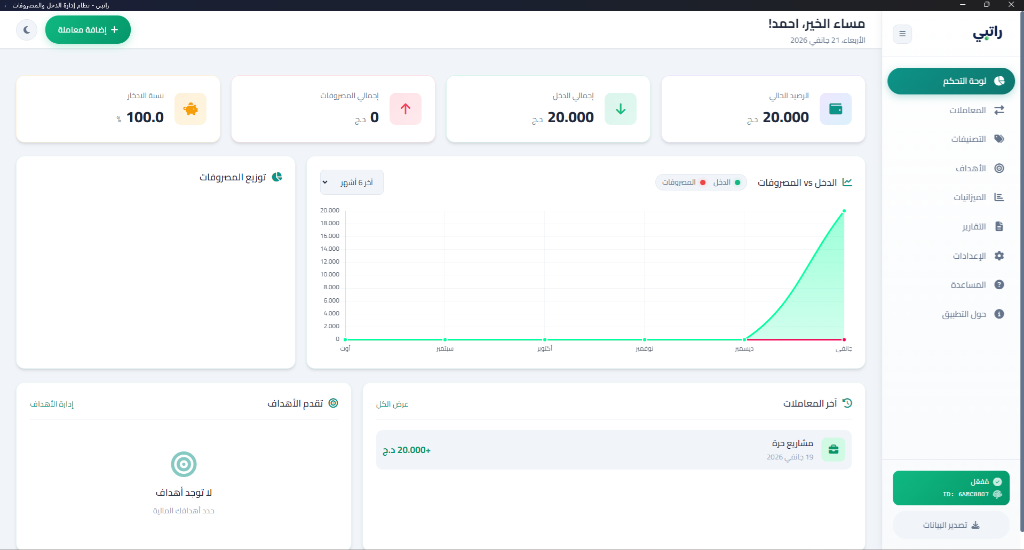
Task: Open المعاملات via its swap-arrows icon
Action: pos(999,110)
